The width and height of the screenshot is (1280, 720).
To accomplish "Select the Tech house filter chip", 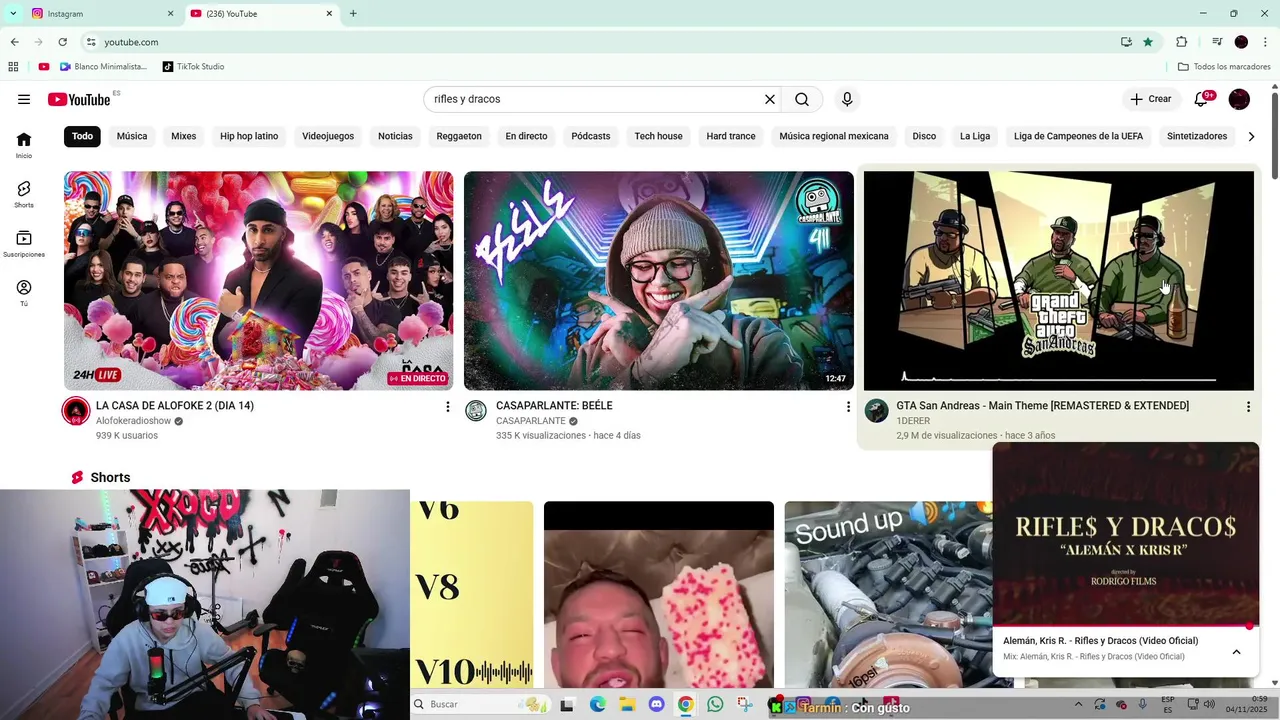I will click(x=658, y=136).
